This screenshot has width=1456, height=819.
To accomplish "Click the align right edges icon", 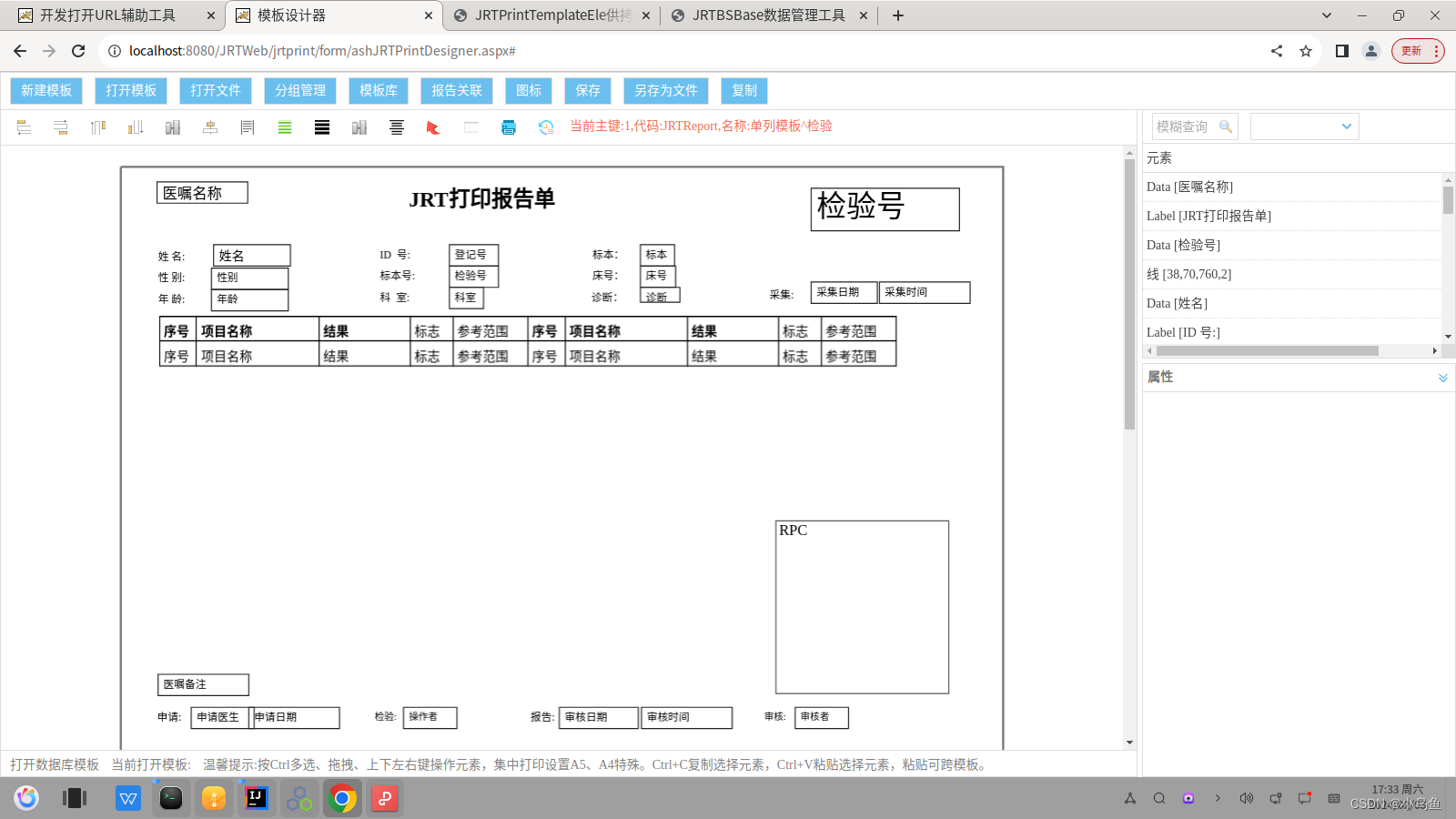I will click(61, 127).
